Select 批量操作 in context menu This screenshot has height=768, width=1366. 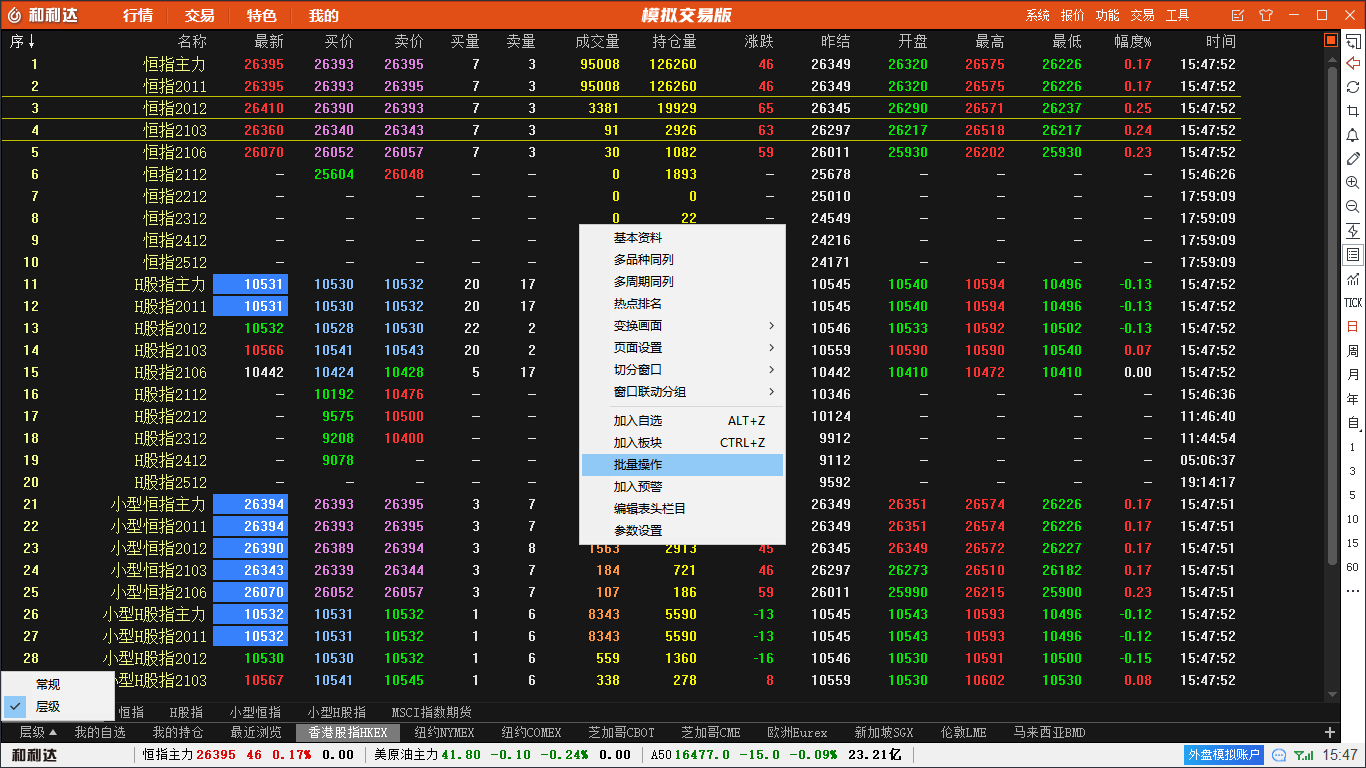tap(682, 465)
